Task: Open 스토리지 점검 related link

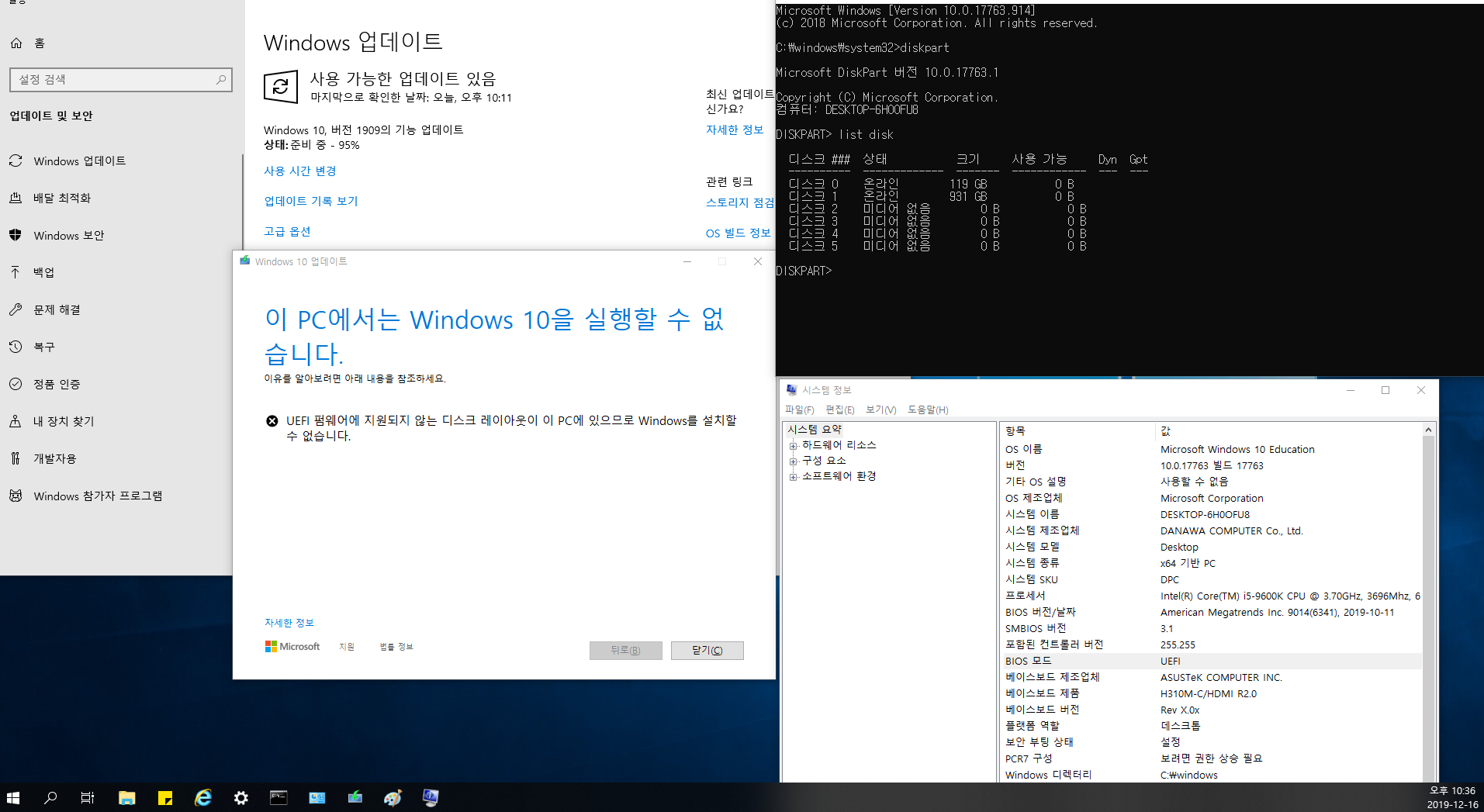Action: [x=740, y=202]
